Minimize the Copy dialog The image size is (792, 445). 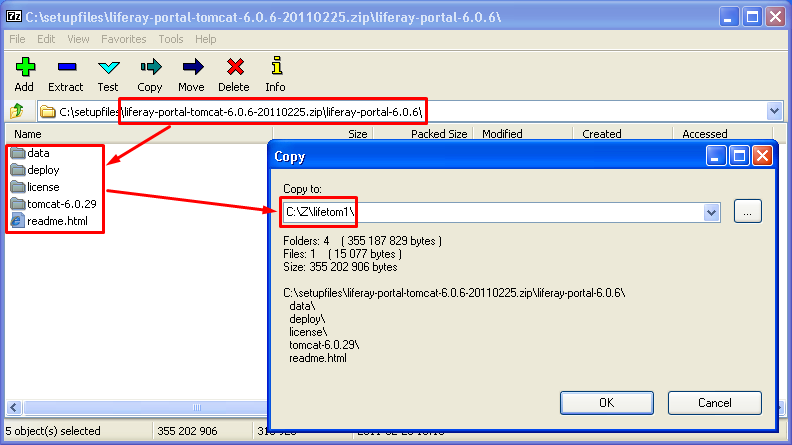[716, 156]
